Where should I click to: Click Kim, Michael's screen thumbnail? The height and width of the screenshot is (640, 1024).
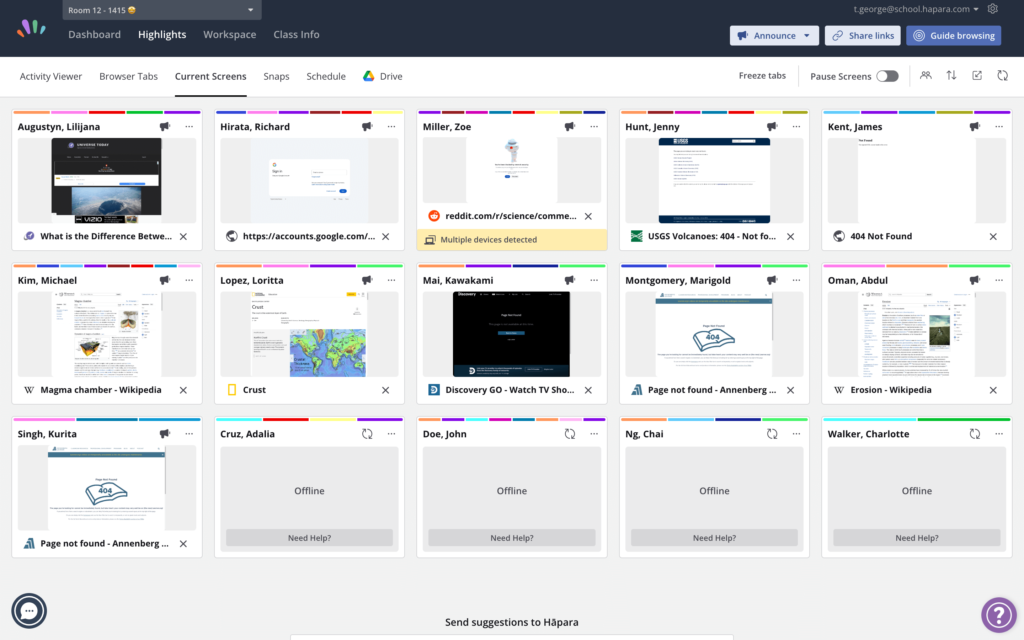pos(106,334)
